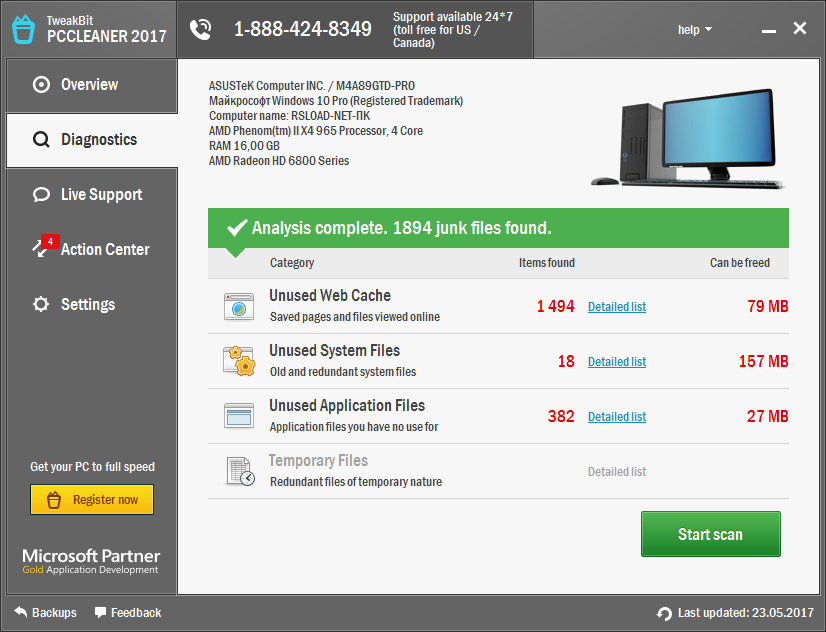Select the Diagnostics tab
This screenshot has height=632, width=826.
tap(92, 140)
